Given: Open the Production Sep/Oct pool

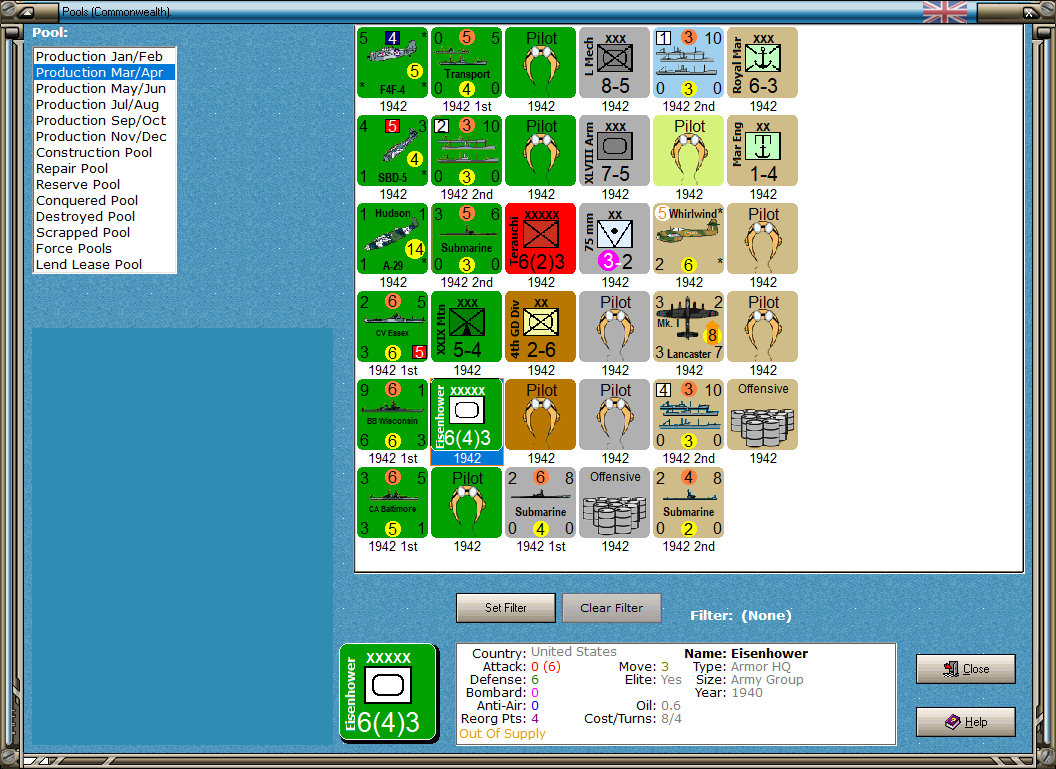Looking at the screenshot, I should coord(104,121).
